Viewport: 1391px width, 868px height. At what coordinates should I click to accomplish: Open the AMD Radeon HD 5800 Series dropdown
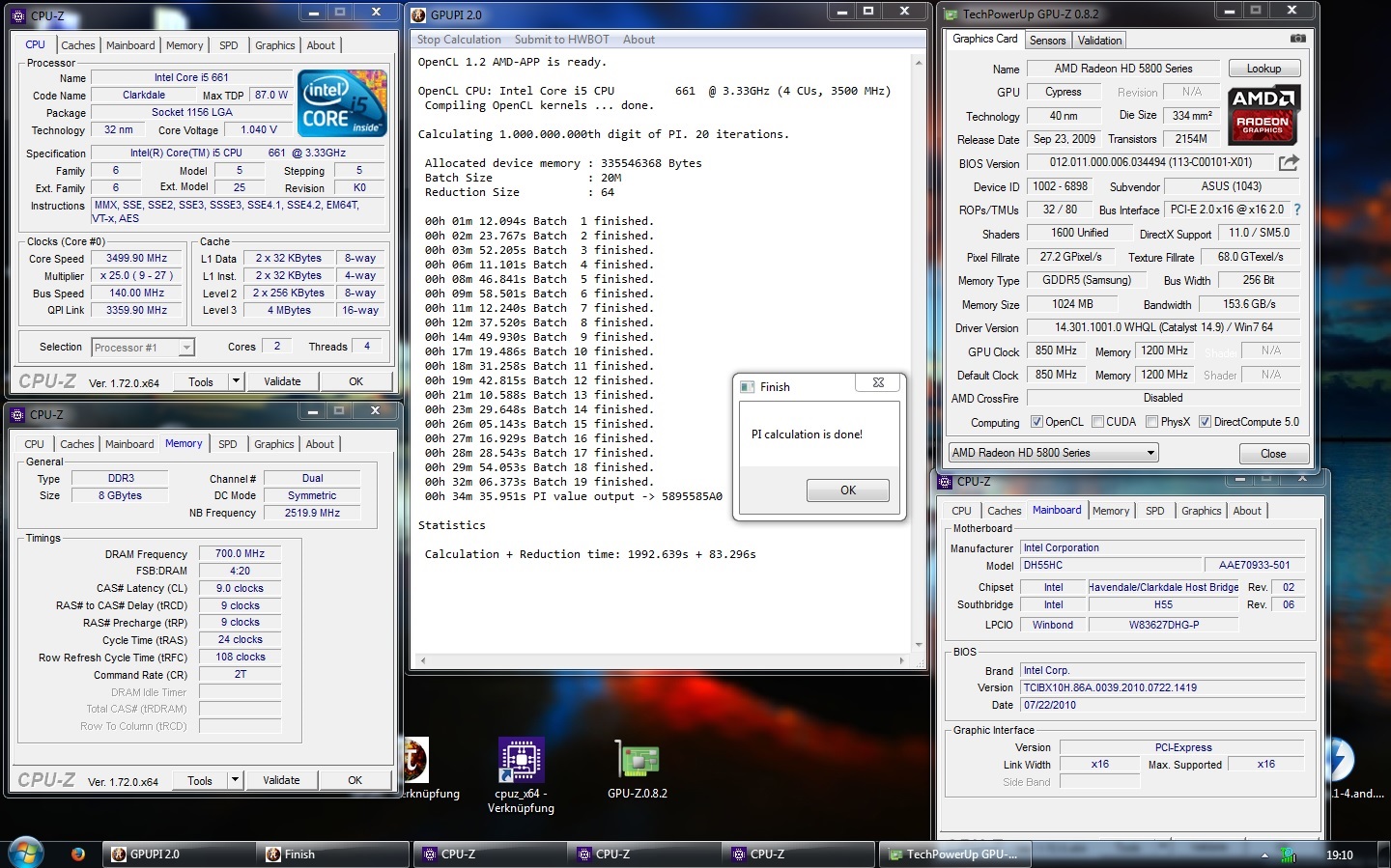1053,452
